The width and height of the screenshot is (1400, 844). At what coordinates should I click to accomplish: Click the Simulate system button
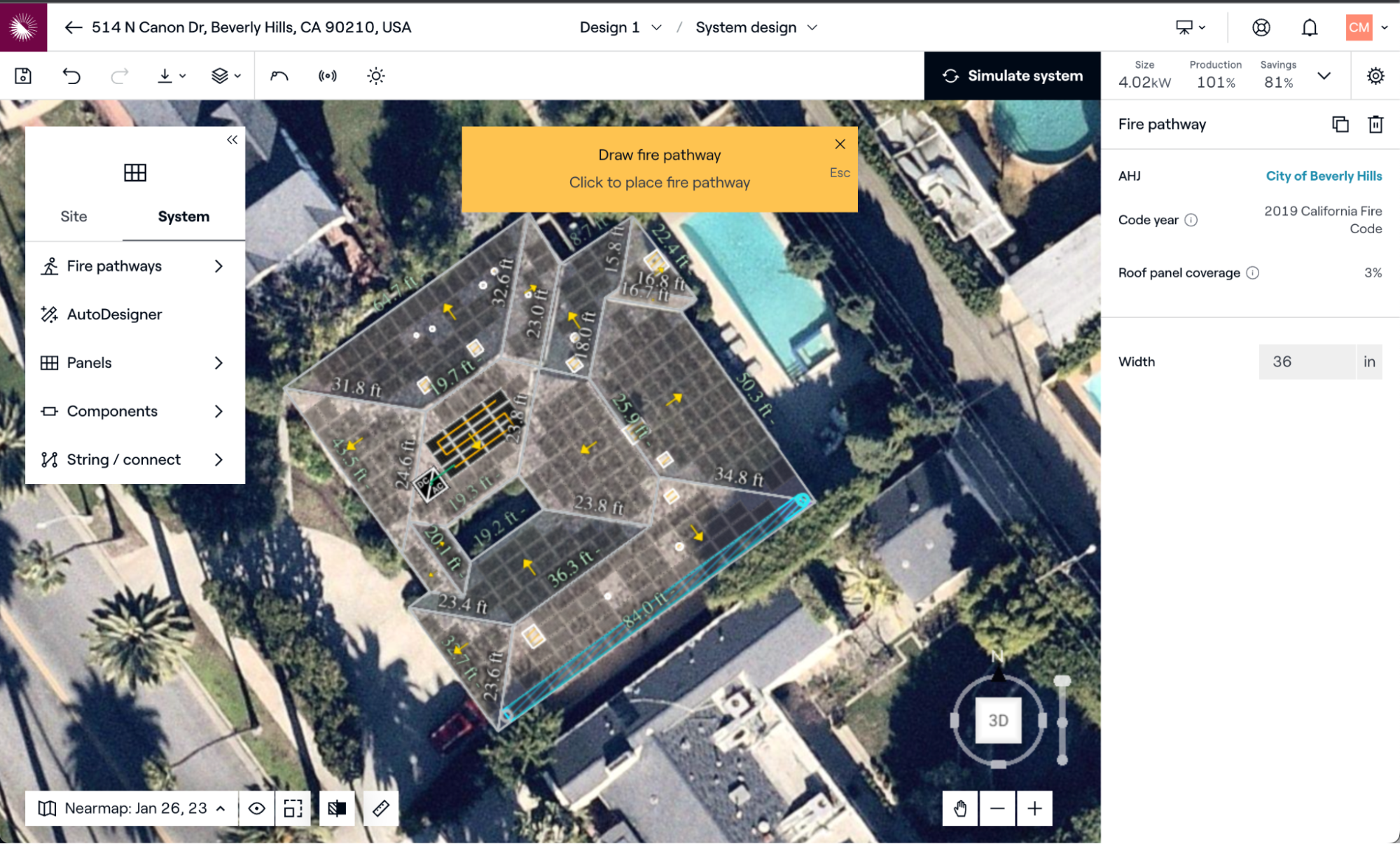1012,76
